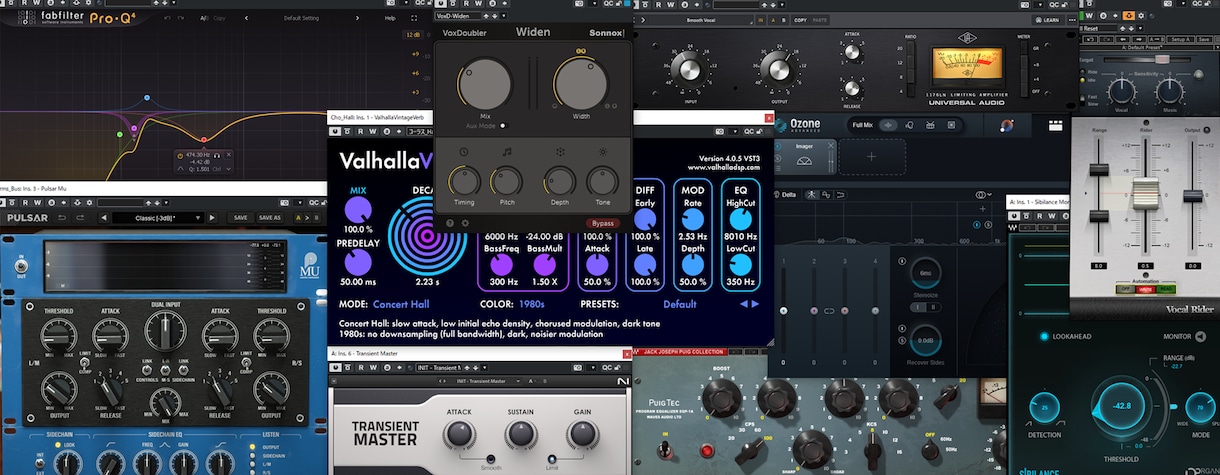Flip the IN/OUT switch on Pulsar Mu
Screen dimensions: 1220x475
click(21, 266)
